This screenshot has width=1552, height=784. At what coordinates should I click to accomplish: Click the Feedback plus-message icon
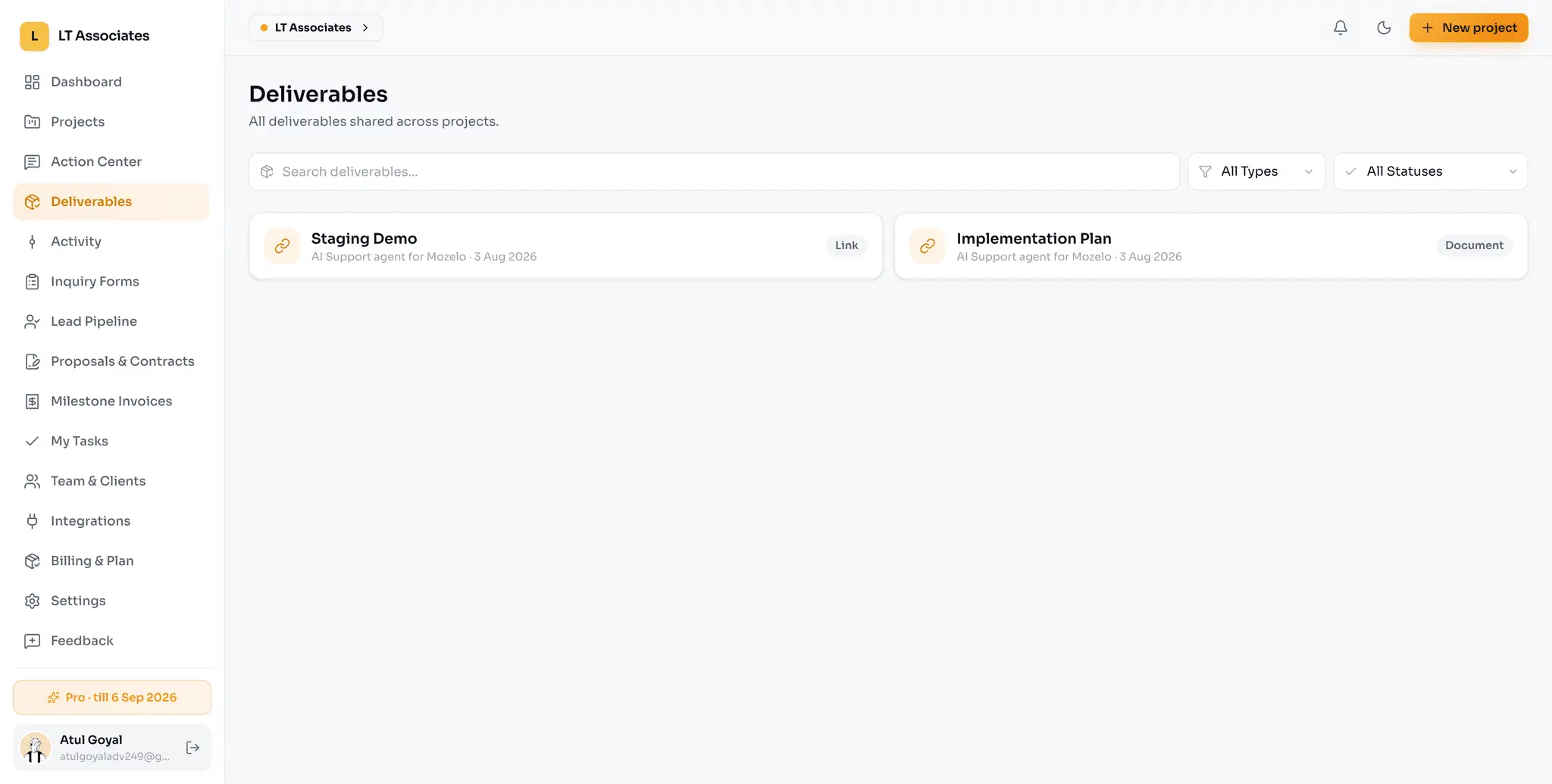[32, 641]
